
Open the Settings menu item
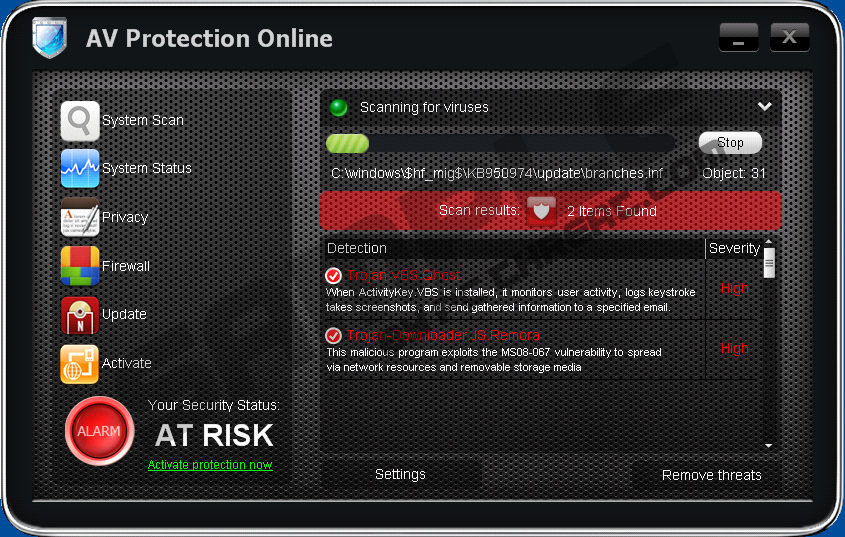[x=400, y=474]
